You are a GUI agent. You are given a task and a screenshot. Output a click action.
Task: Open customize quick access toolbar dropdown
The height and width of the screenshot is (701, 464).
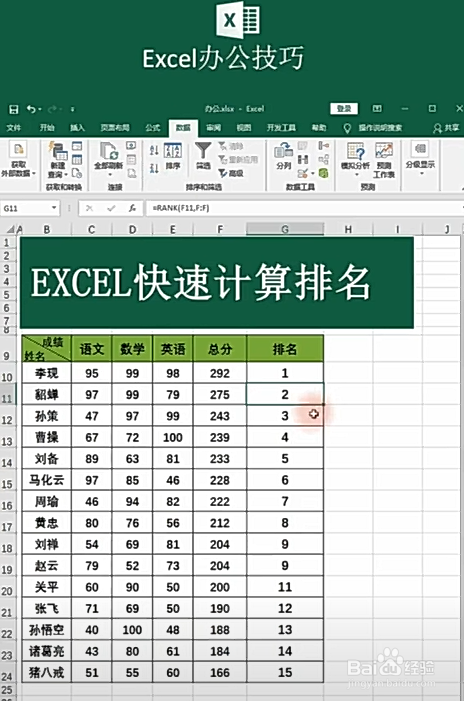tap(72, 109)
